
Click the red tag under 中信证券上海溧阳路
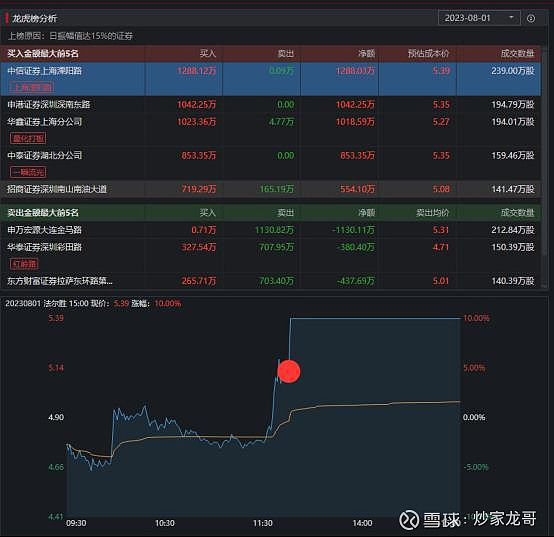(x=32, y=87)
